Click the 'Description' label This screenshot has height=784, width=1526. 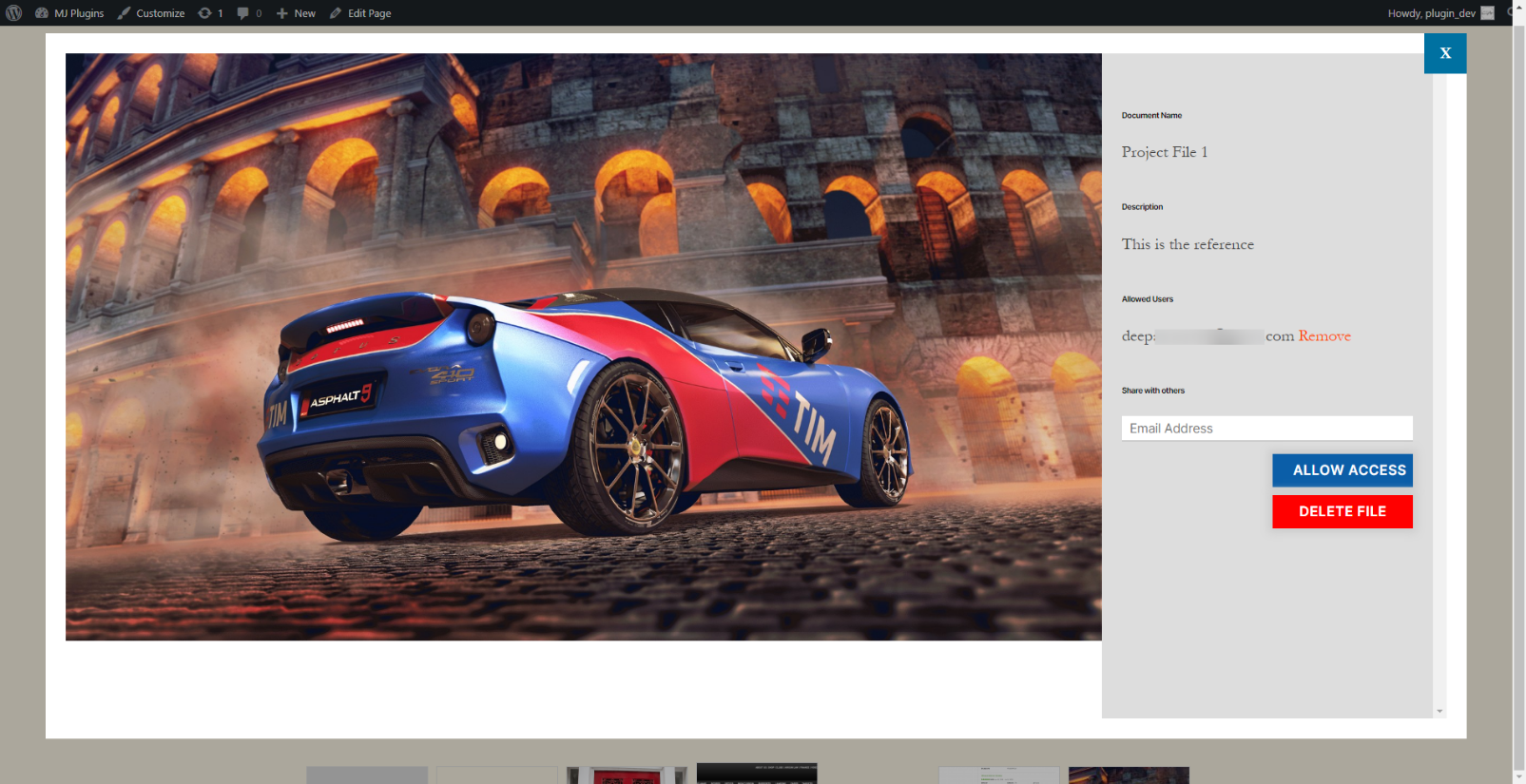[1142, 207]
